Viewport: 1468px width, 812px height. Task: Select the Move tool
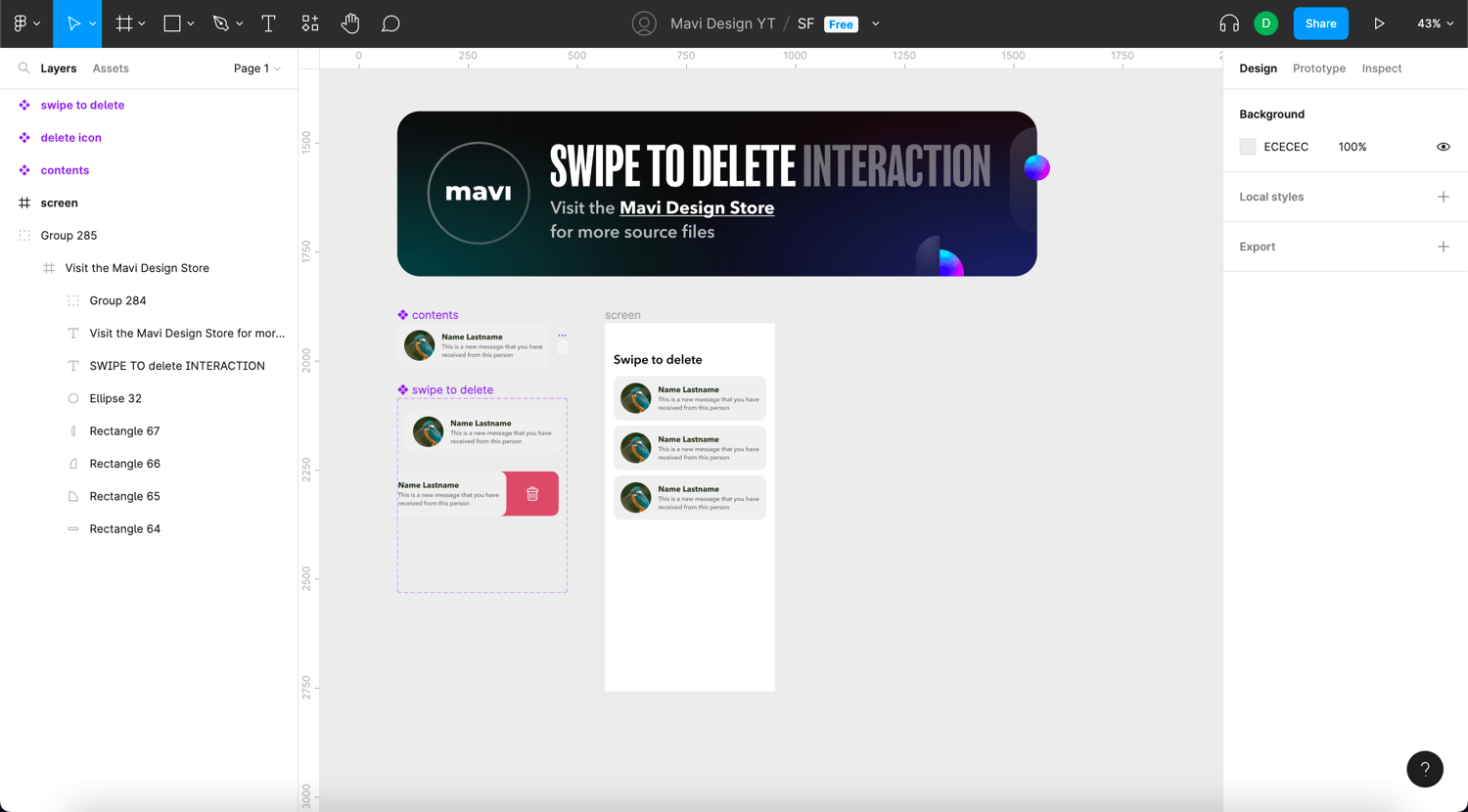(73, 23)
